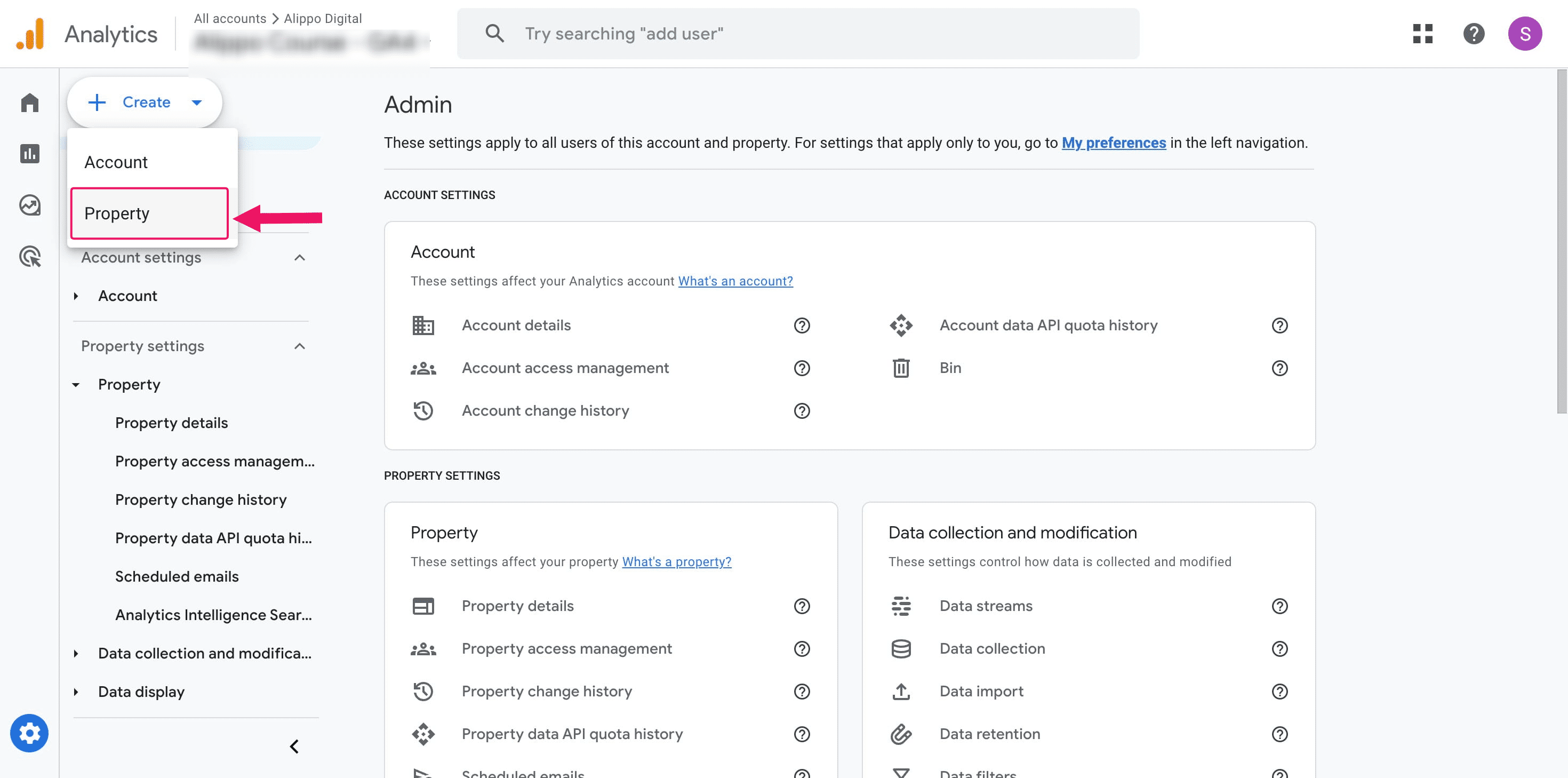Open the Reports bar chart icon
Viewport: 1568px width, 778px height.
pyautogui.click(x=29, y=154)
